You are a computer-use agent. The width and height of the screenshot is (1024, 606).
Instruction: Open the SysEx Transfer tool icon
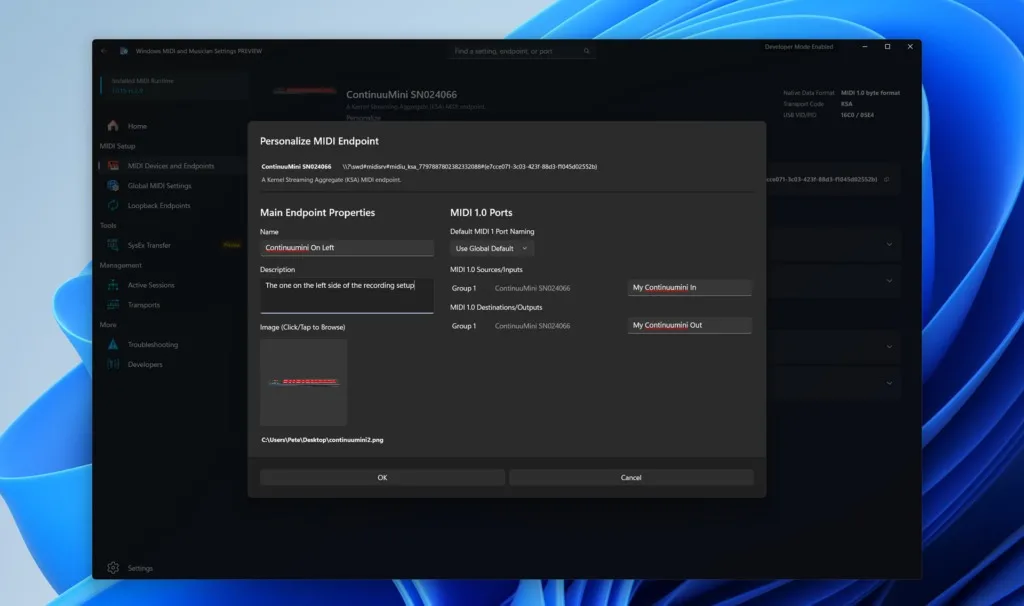coord(112,245)
